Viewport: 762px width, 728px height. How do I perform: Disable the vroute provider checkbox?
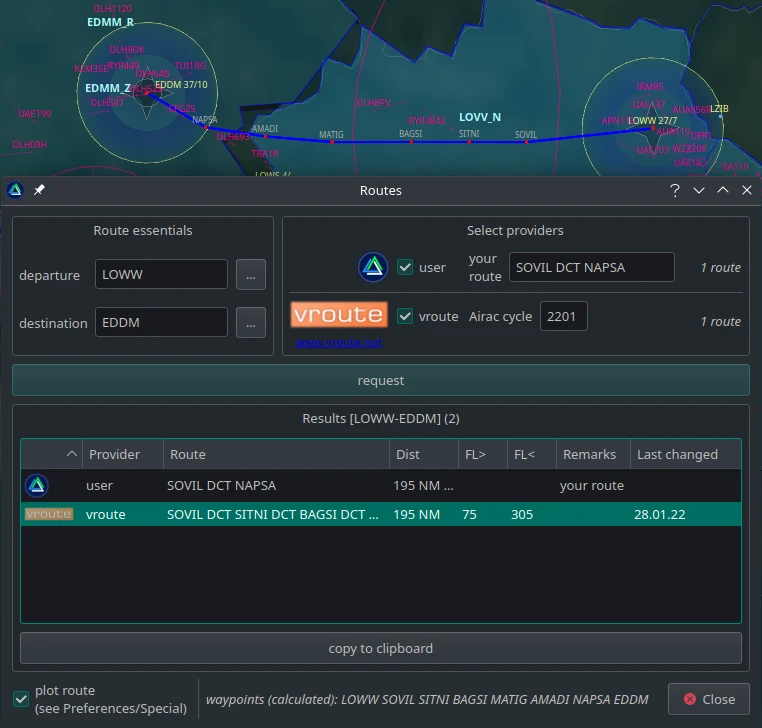click(405, 316)
